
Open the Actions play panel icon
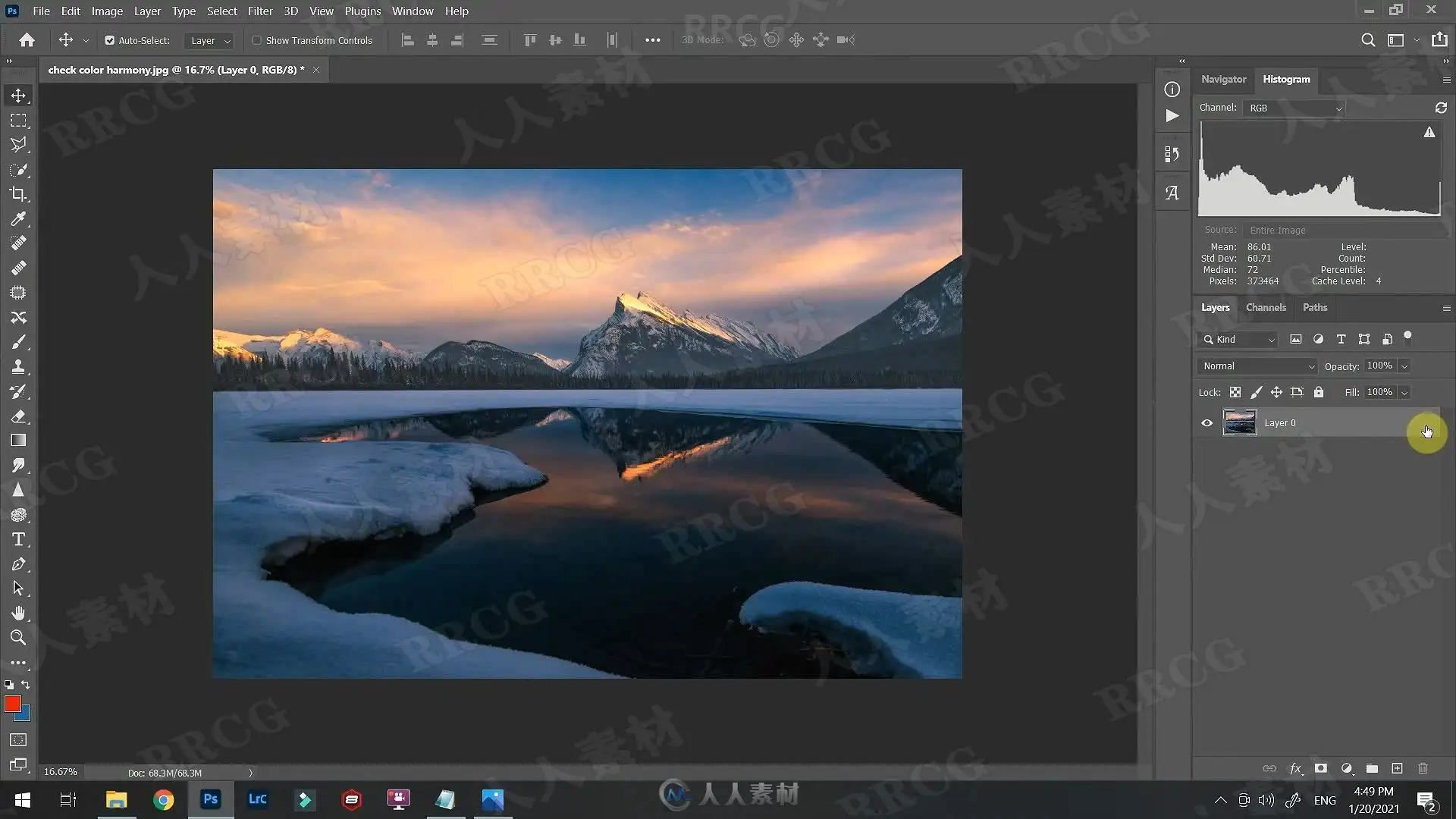(x=1172, y=116)
